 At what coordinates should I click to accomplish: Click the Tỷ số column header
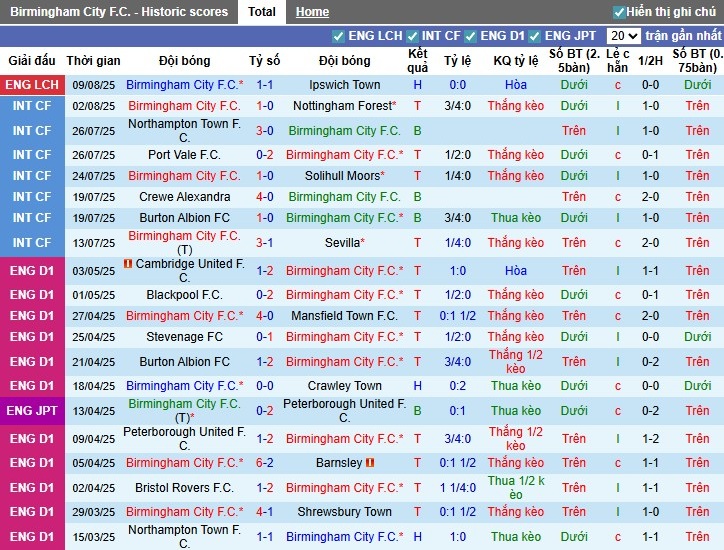pyautogui.click(x=265, y=60)
